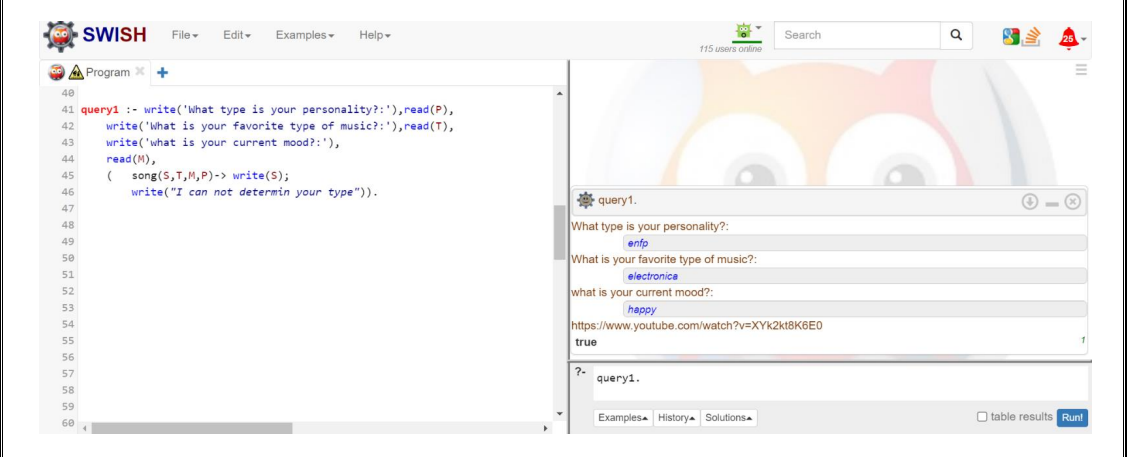This screenshot has height=457, width=1132.
Task: Click the read(M) line in code
Action: (131, 160)
